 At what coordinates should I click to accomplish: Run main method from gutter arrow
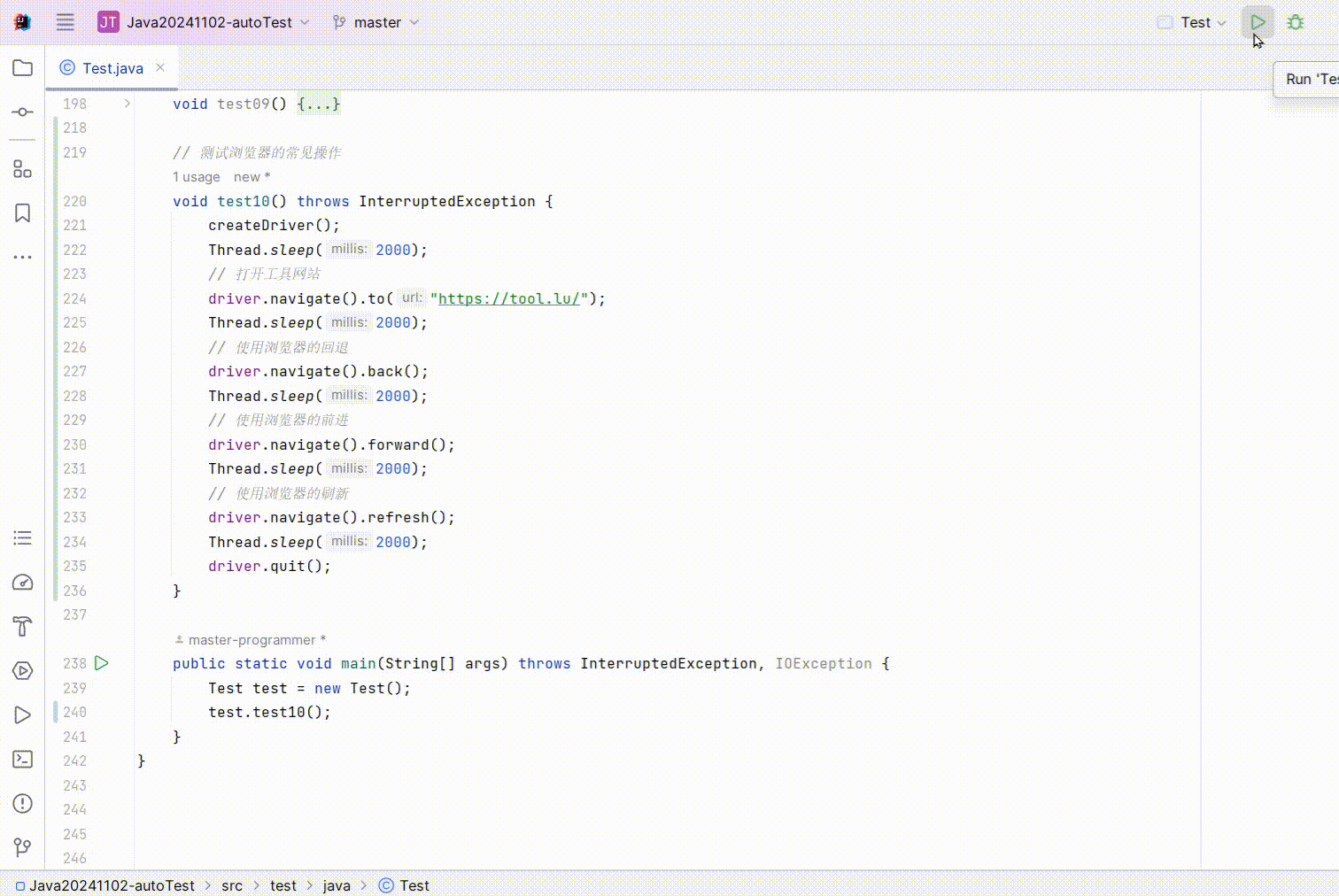click(x=102, y=662)
